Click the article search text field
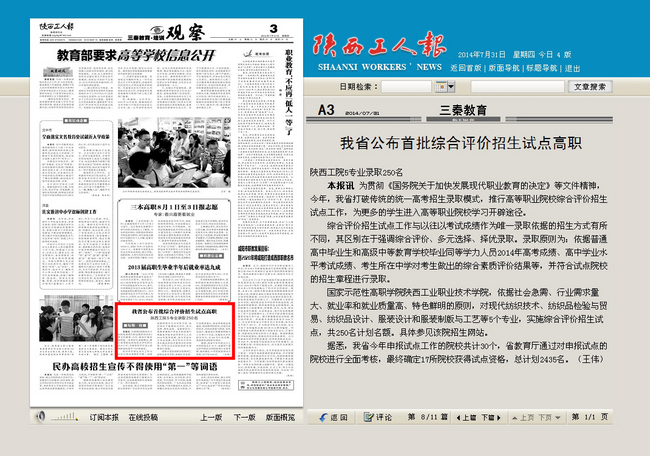Viewport: 650px width, 456px height. [510, 87]
